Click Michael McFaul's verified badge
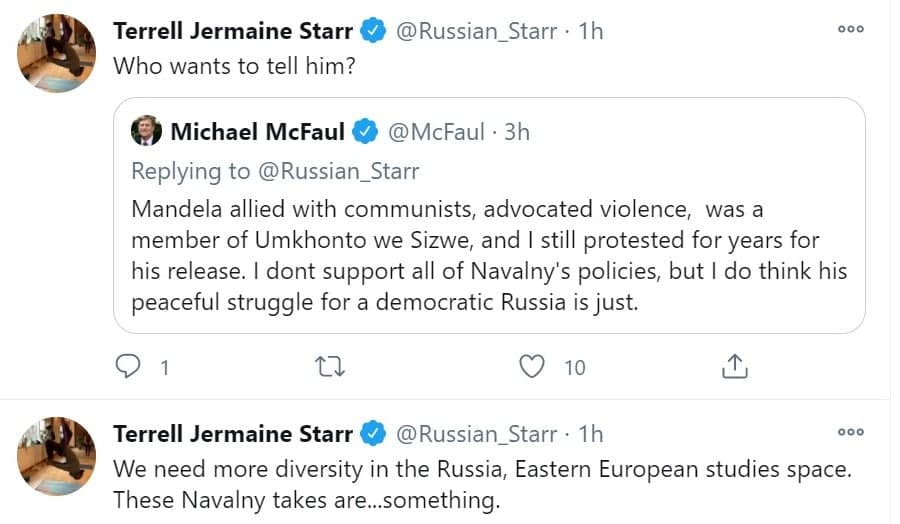Image resolution: width=900 pixels, height=524 pixels. point(365,132)
